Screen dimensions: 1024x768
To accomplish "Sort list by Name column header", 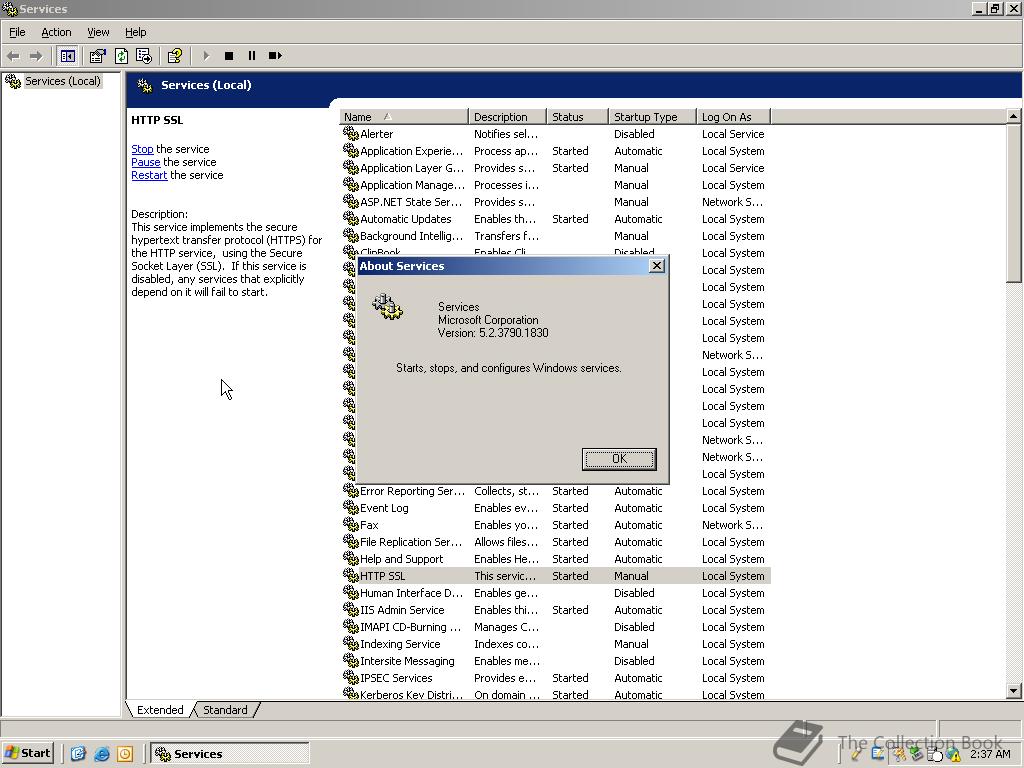I will tap(404, 117).
